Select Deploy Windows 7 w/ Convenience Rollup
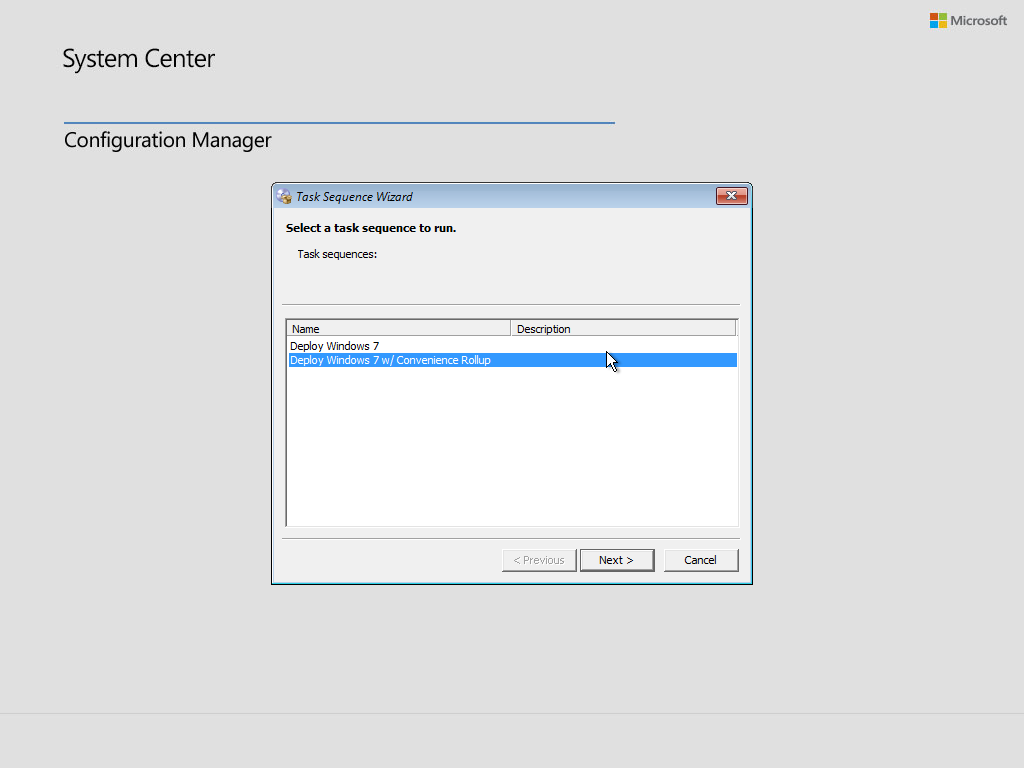1024x768 pixels. point(513,360)
